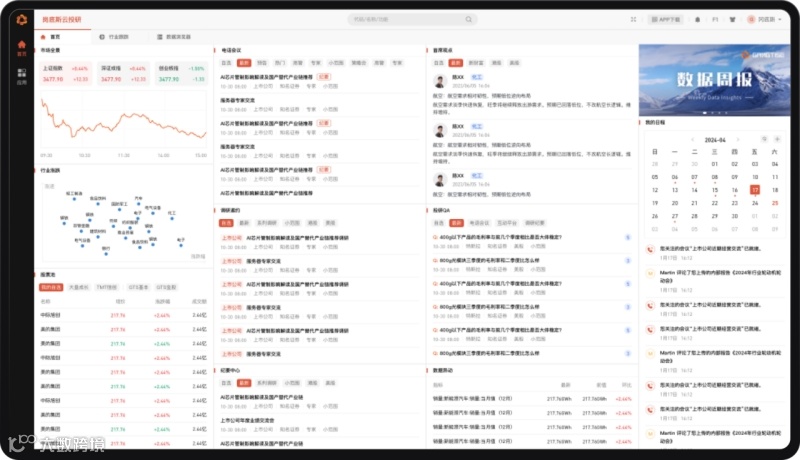The image size is (800, 460).
Task: Select date 15 in the calendar
Action: (715, 190)
